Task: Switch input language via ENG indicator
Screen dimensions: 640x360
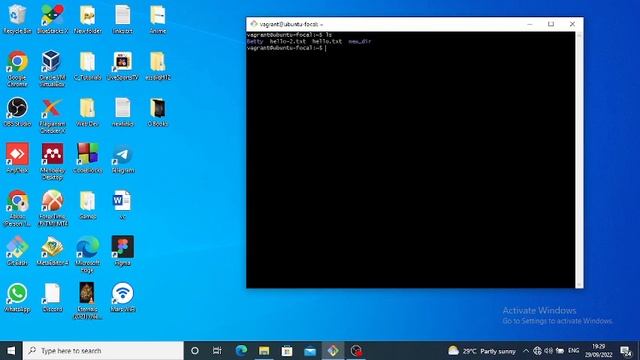Action: pos(573,351)
